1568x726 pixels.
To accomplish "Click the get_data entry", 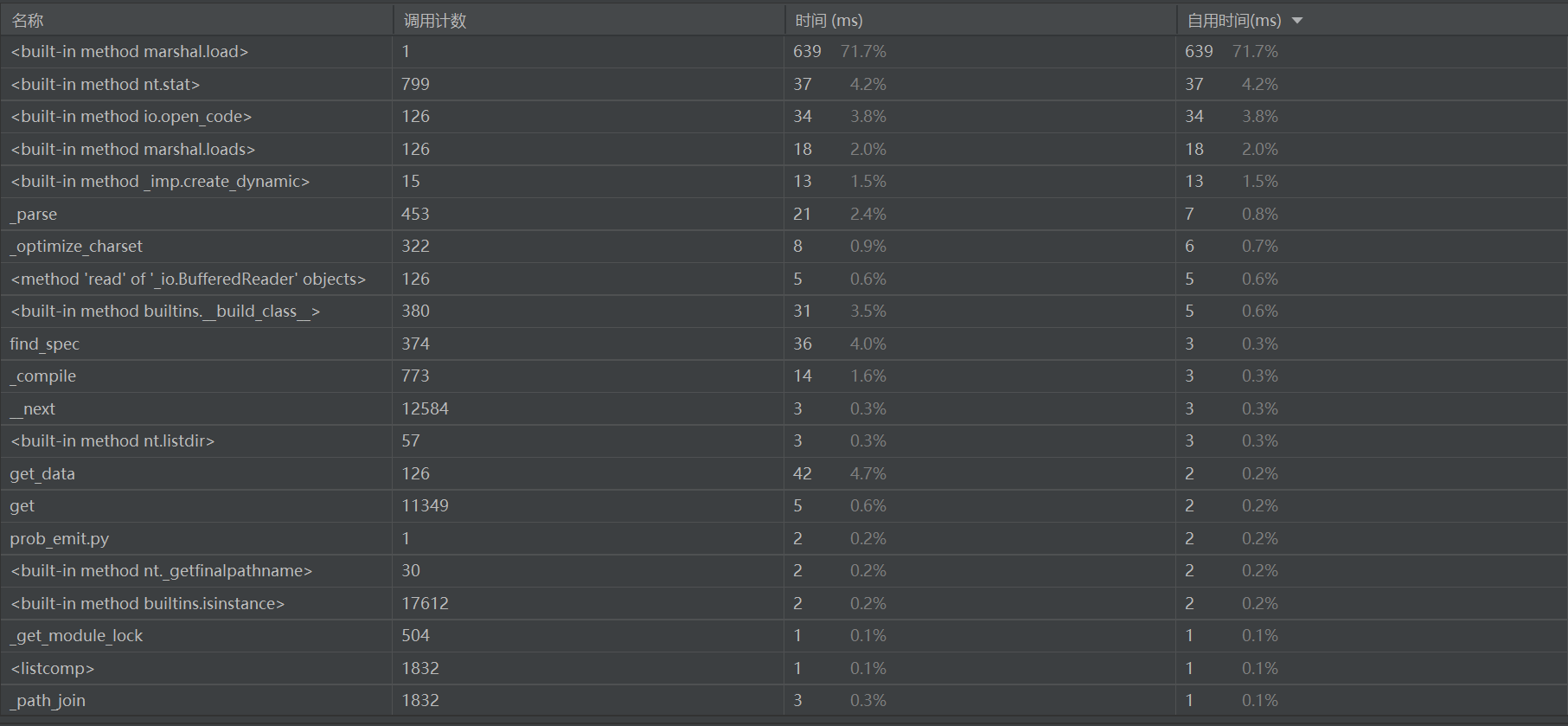I will [42, 473].
